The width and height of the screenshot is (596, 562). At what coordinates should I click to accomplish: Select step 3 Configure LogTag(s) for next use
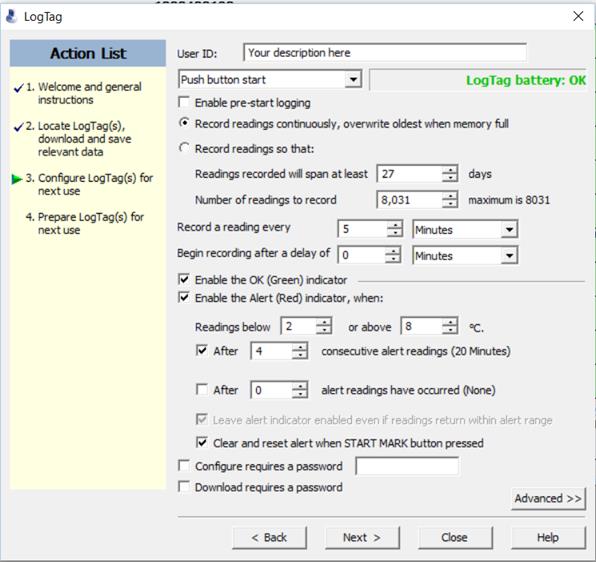tap(89, 184)
